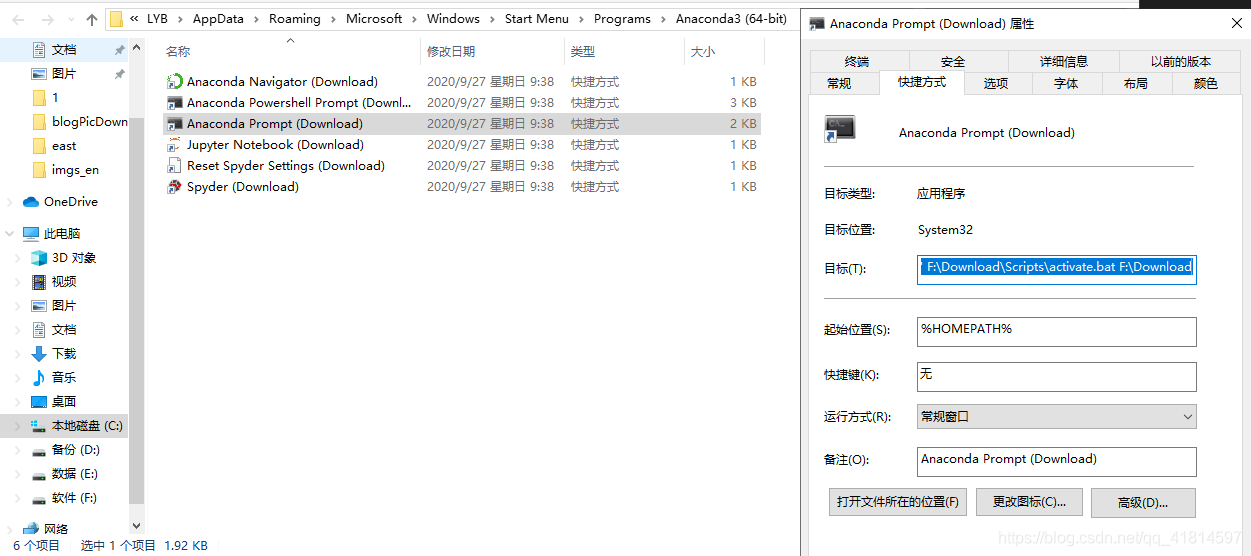Click Start Menu in the address breadcrumb
Viewport: 1251px width, 556px height.
click(x=537, y=19)
